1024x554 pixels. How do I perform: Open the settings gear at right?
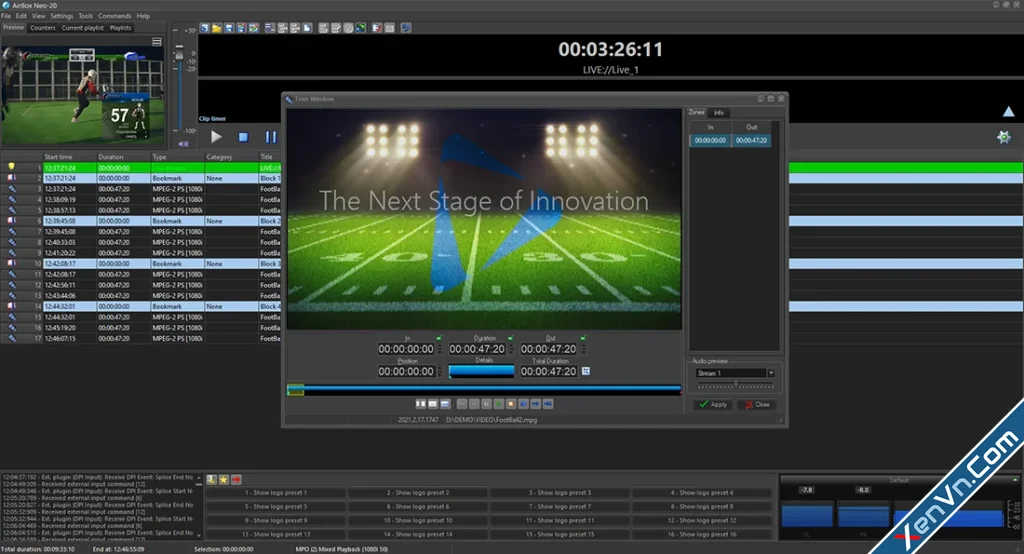tap(1004, 137)
